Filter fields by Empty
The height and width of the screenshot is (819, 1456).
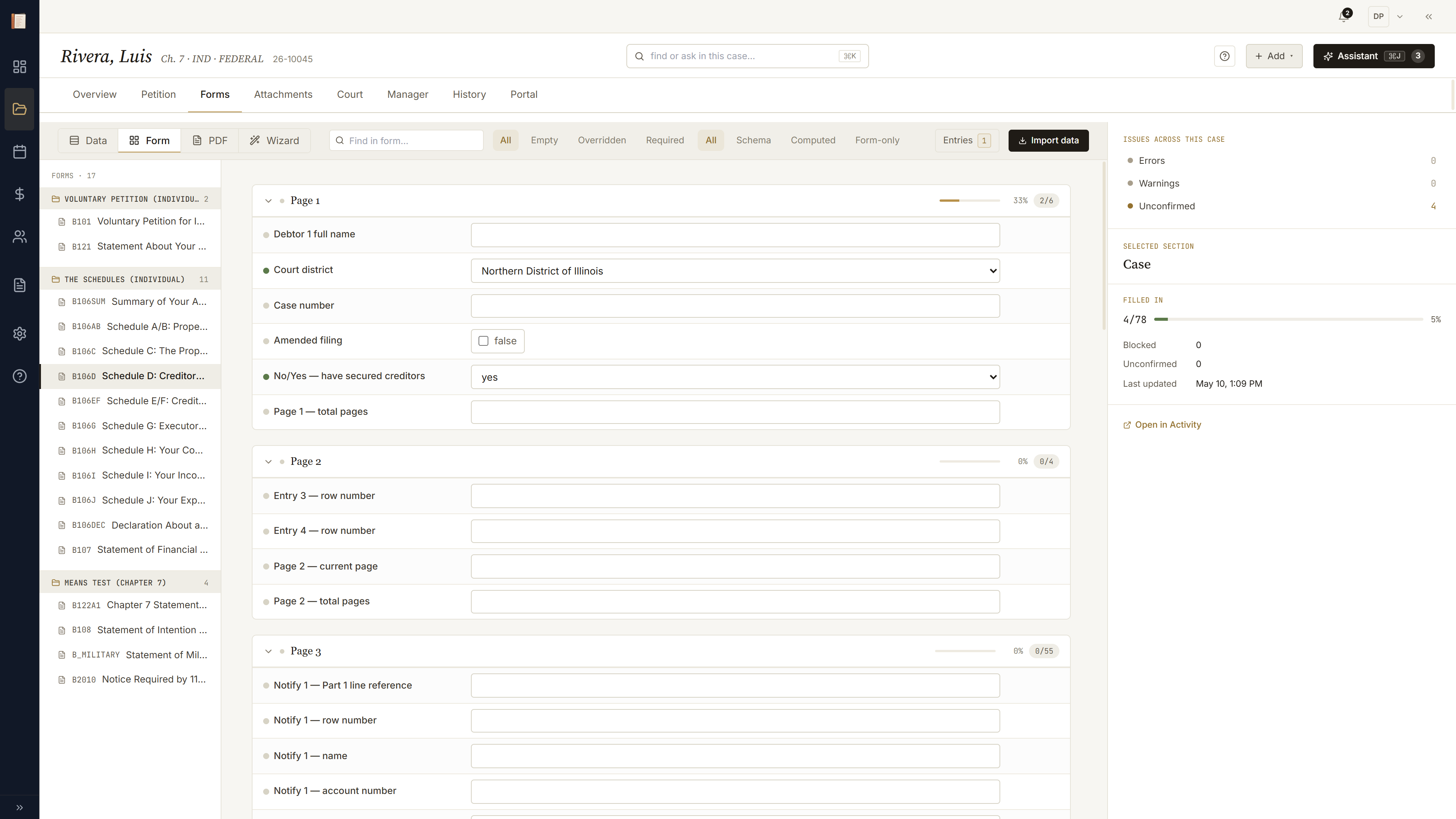coord(544,140)
